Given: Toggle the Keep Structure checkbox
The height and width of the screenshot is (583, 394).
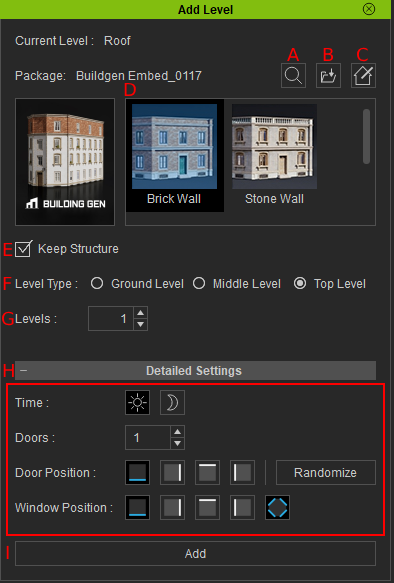Looking at the screenshot, I should pyautogui.click(x=23, y=249).
